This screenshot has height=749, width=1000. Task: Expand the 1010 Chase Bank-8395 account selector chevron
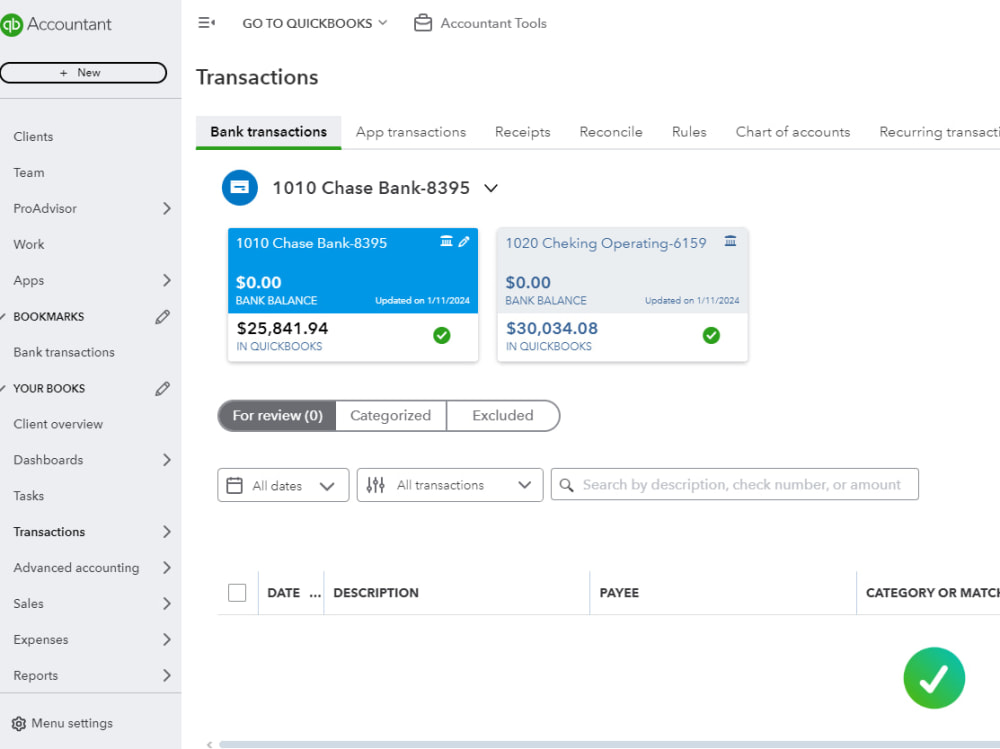click(490, 188)
